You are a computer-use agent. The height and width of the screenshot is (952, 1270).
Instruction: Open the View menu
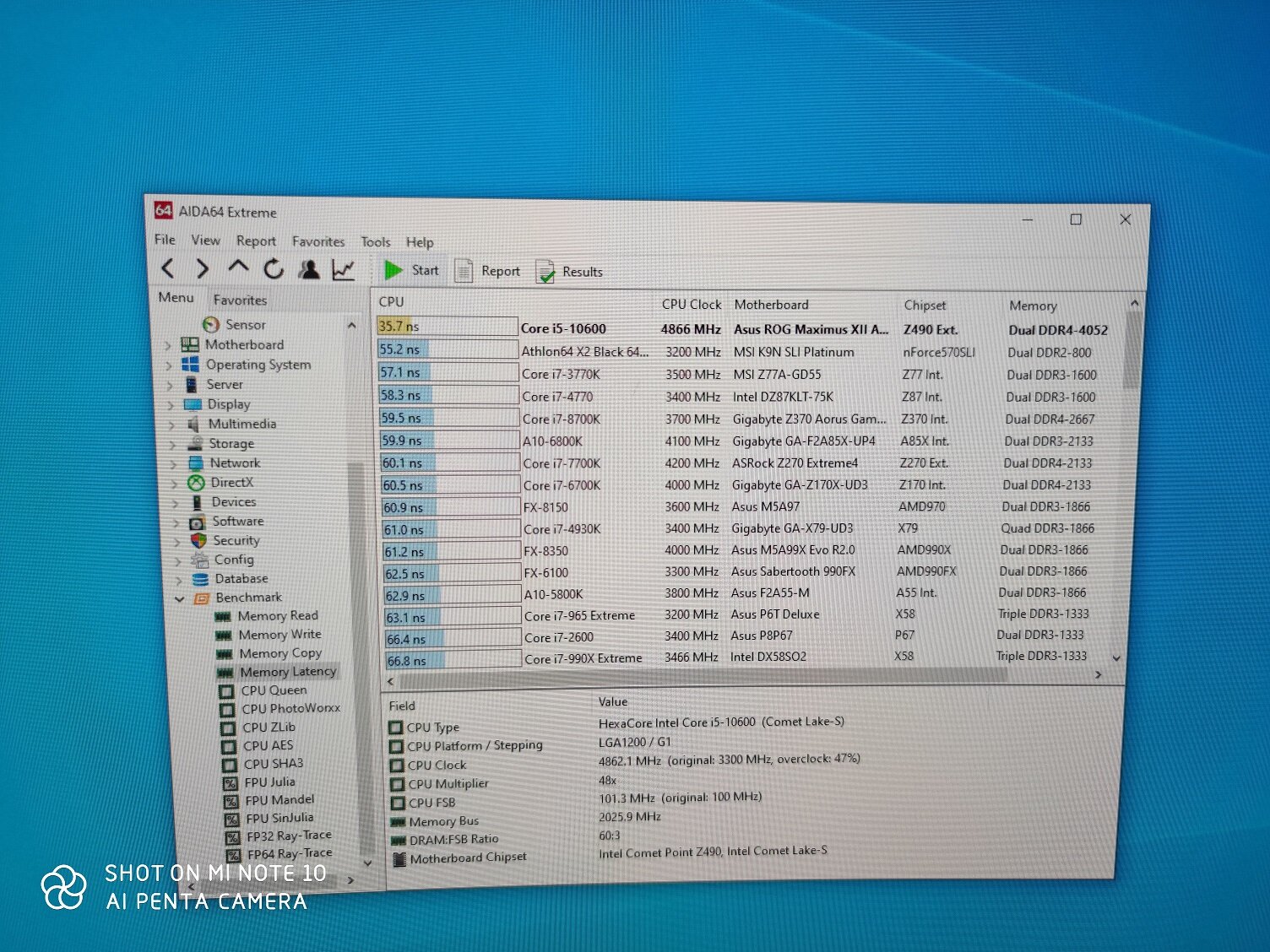pyautogui.click(x=205, y=241)
